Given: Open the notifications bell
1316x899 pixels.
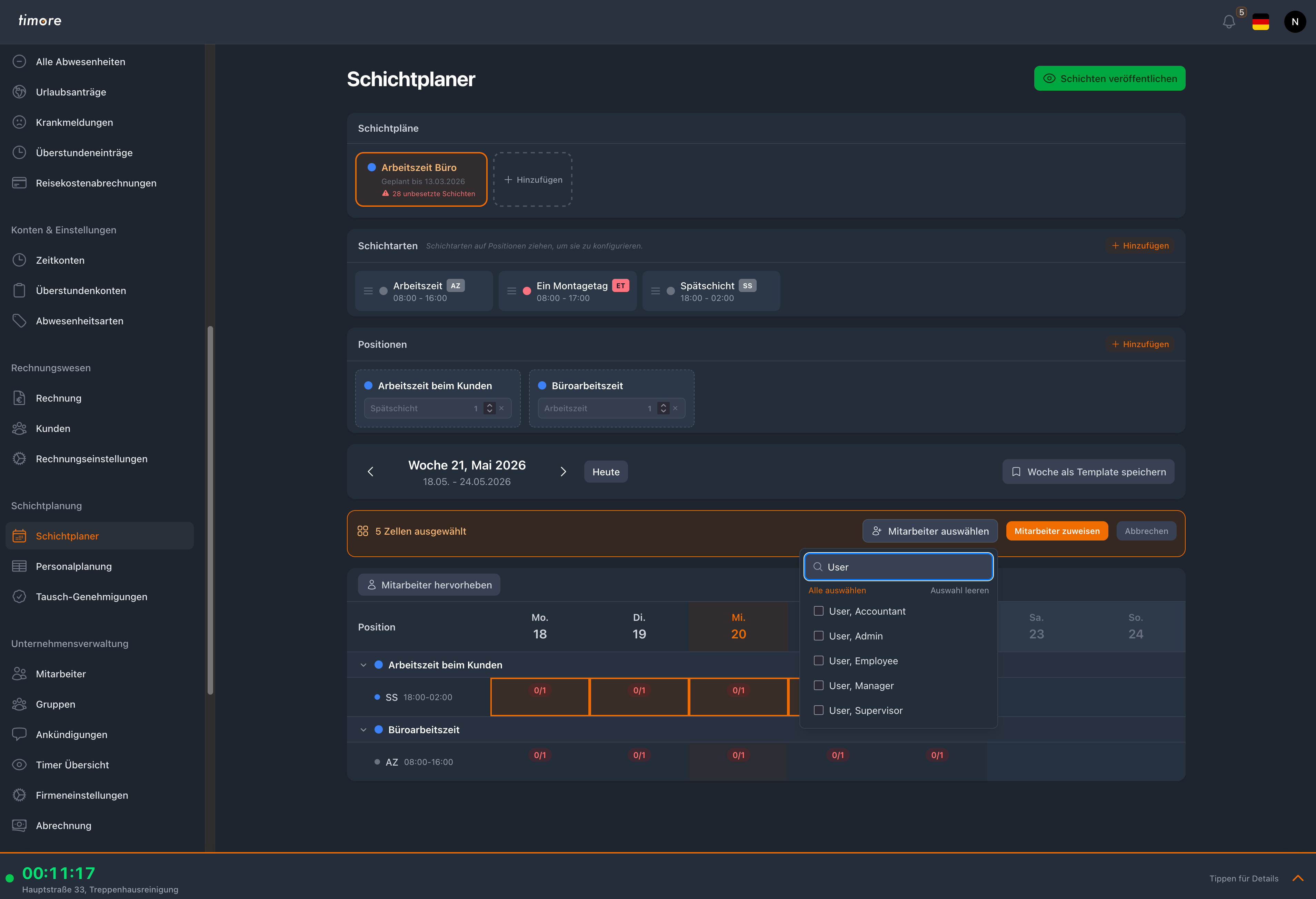Looking at the screenshot, I should pyautogui.click(x=1228, y=22).
